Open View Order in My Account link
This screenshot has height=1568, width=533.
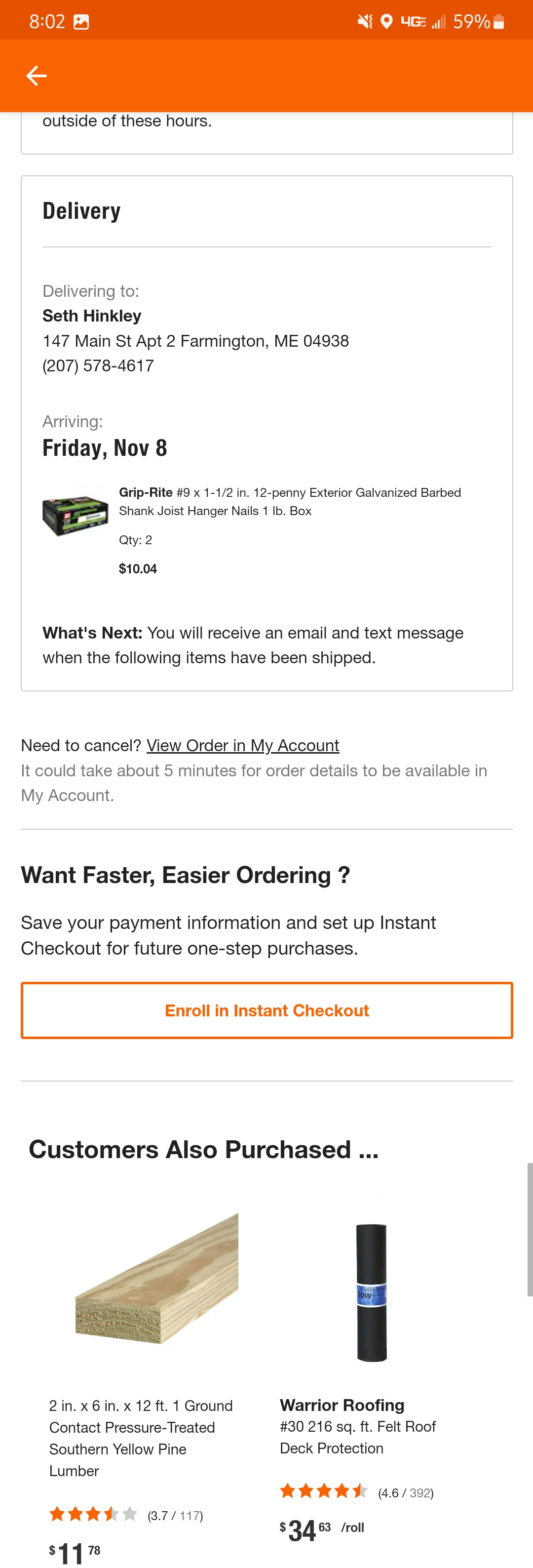(x=243, y=745)
